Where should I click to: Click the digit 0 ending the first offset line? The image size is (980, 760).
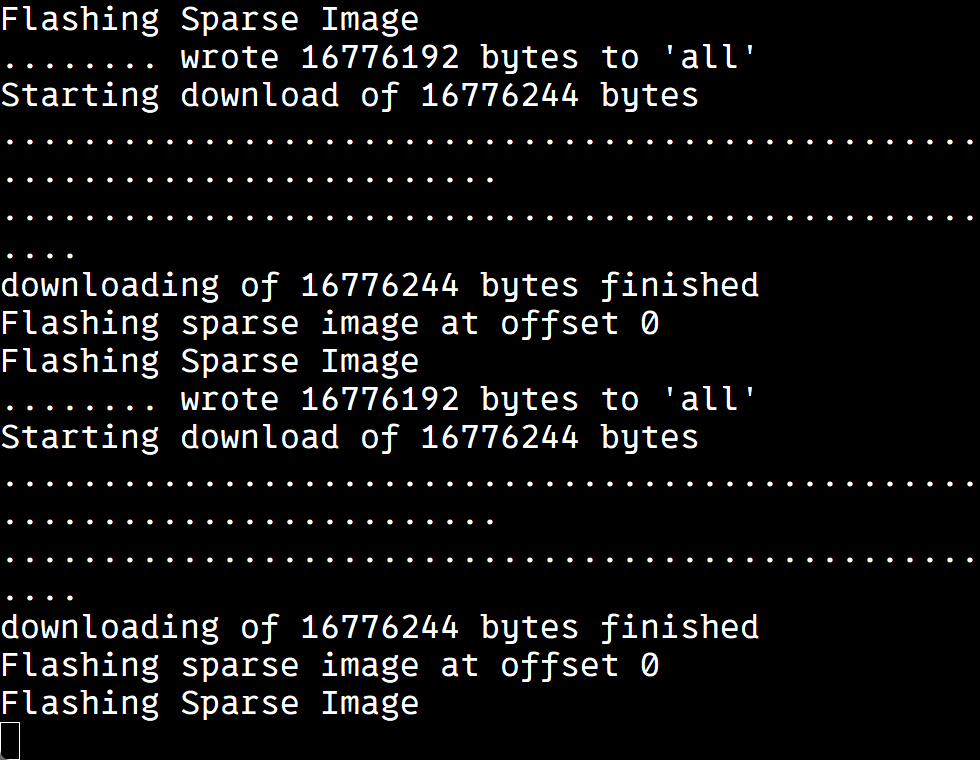point(649,324)
